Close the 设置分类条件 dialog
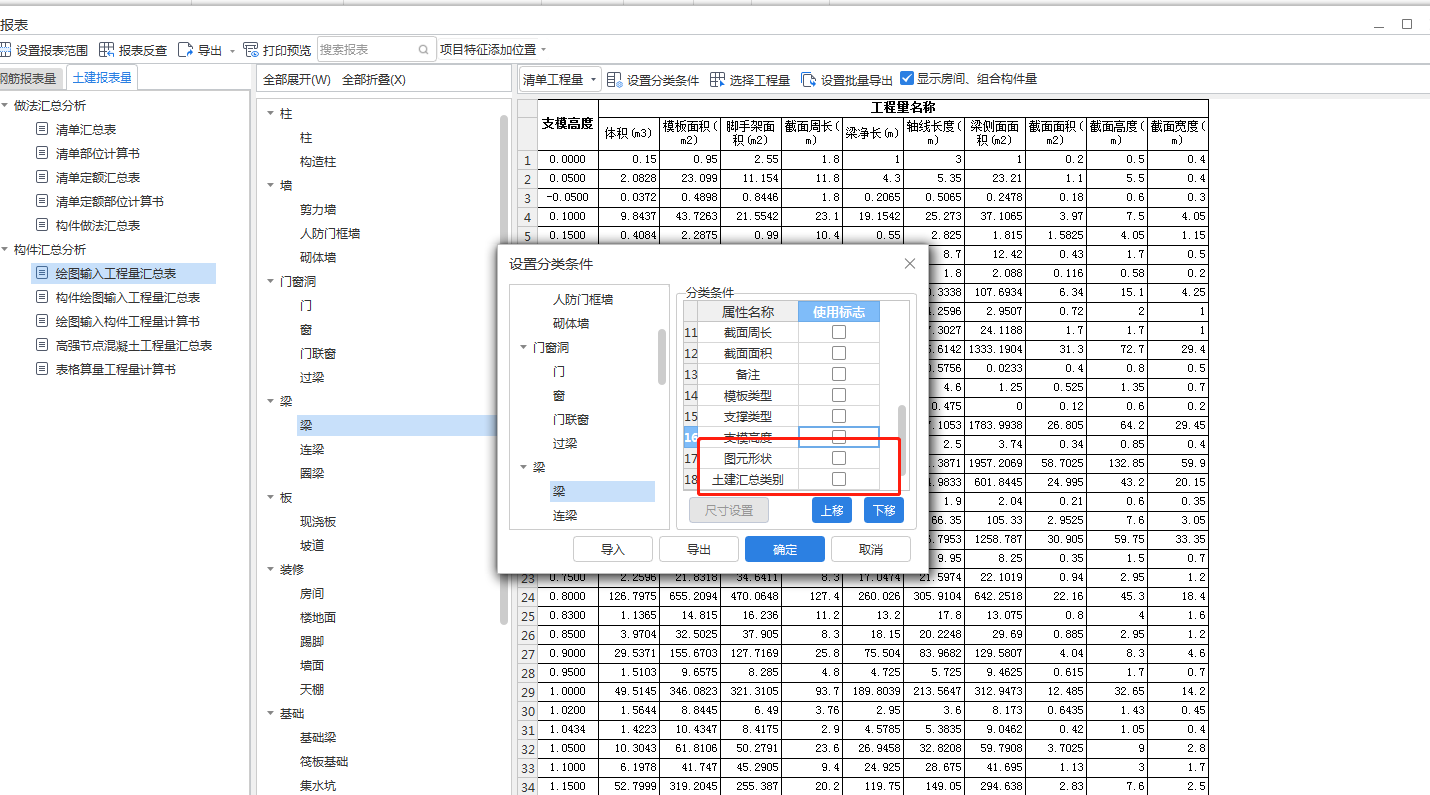The width and height of the screenshot is (1430, 795). (x=909, y=264)
